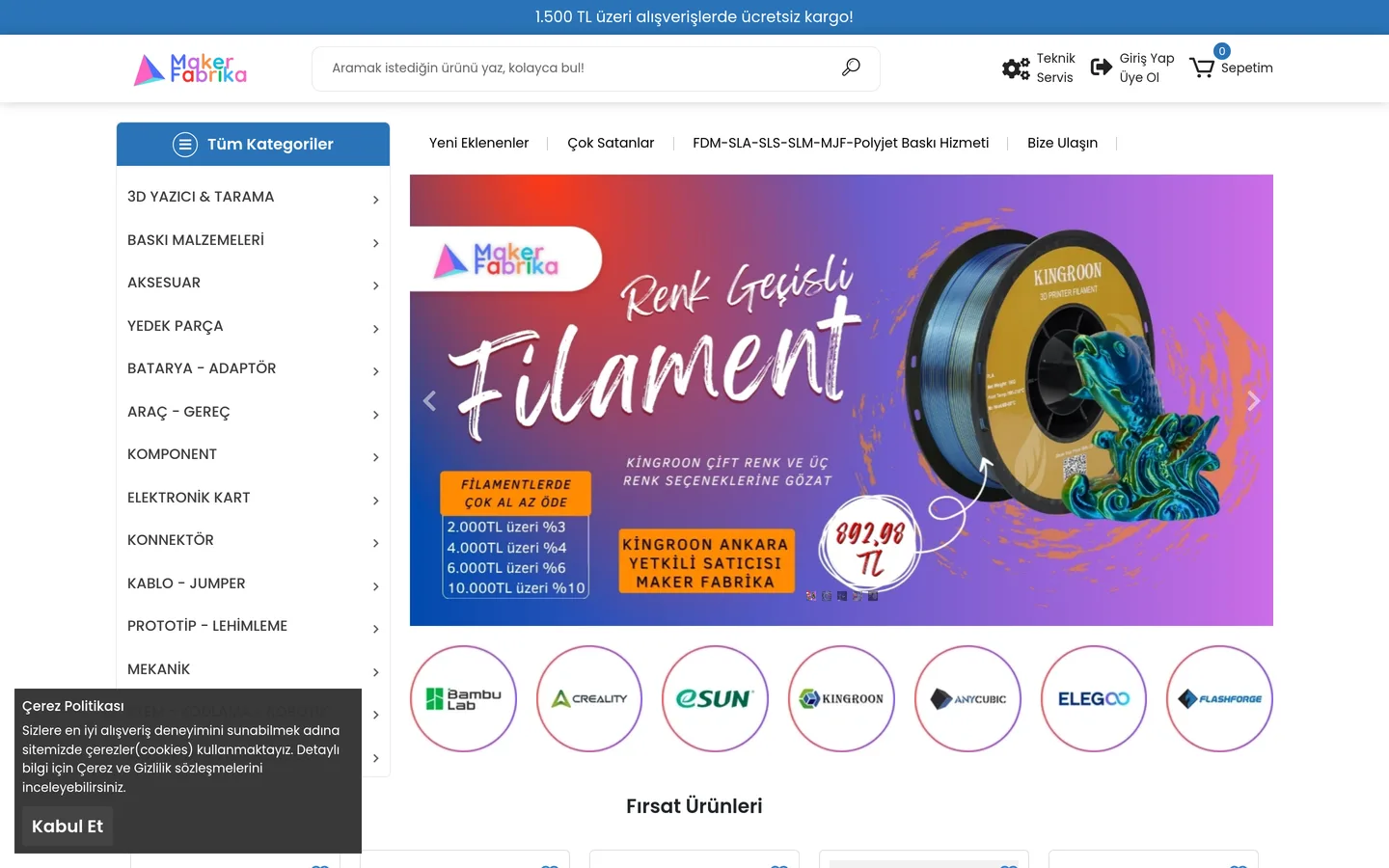Screen dimensions: 1389x868
Task: Click the search magnifier icon
Action: [851, 68]
